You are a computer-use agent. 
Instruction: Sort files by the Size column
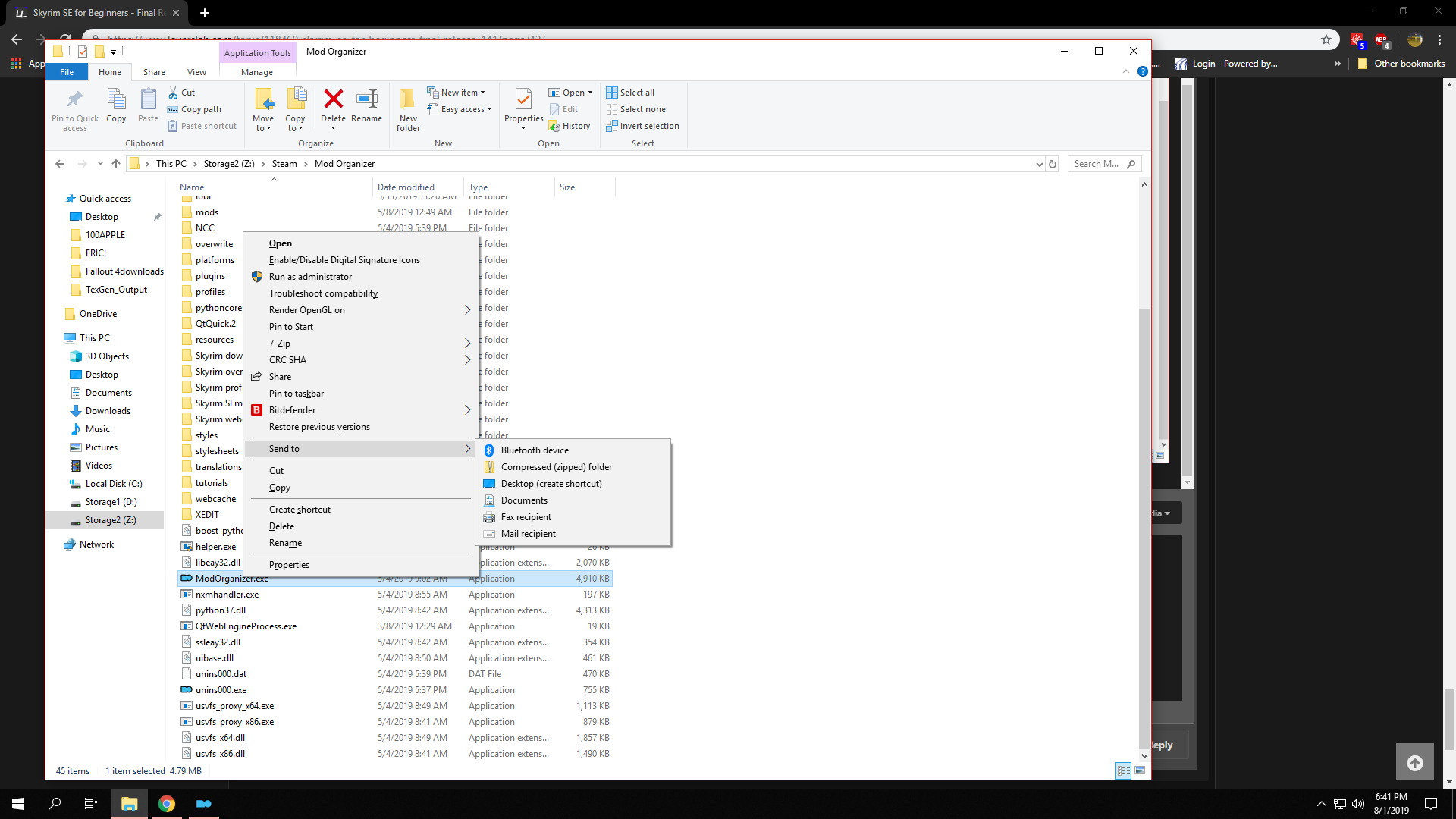[584, 187]
